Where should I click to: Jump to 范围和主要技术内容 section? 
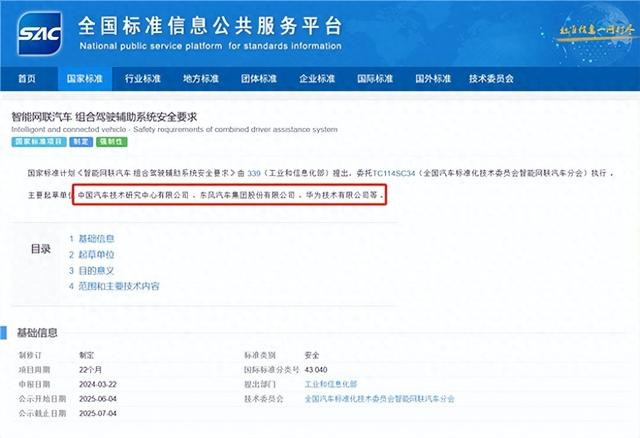point(119,286)
